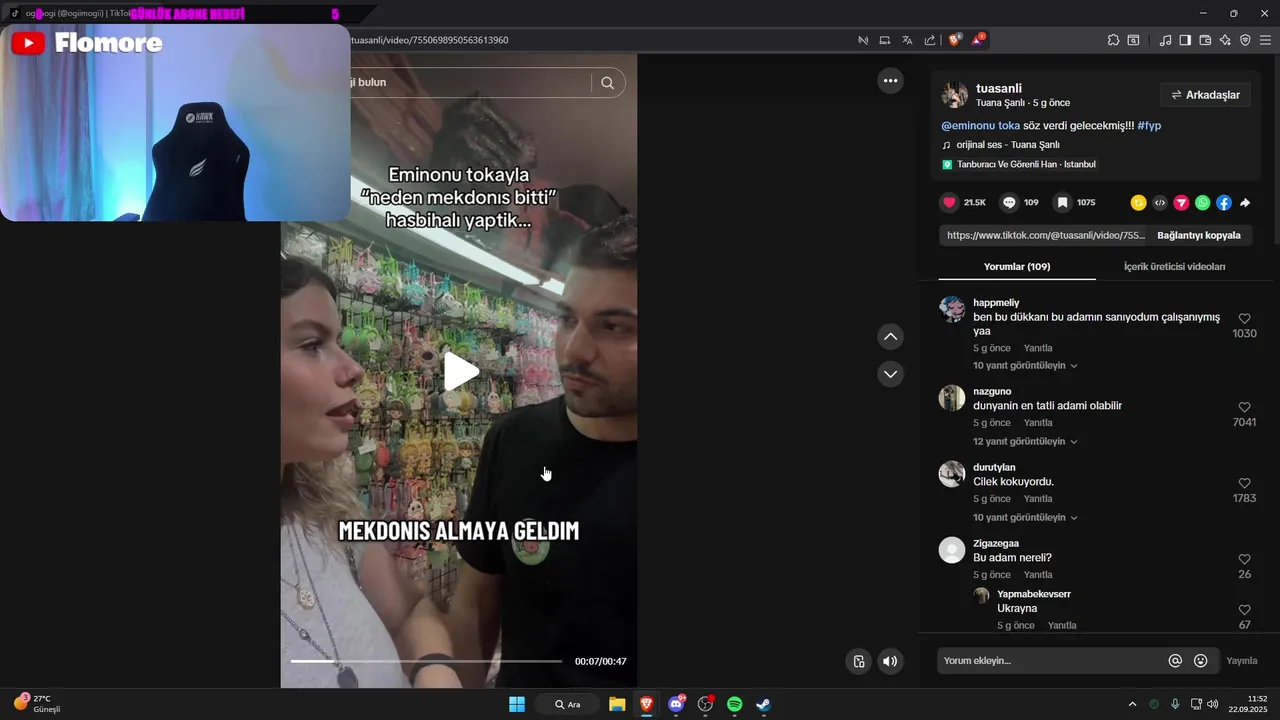Open Steam from the taskbar
Screen dimensions: 1280x720
763,704
